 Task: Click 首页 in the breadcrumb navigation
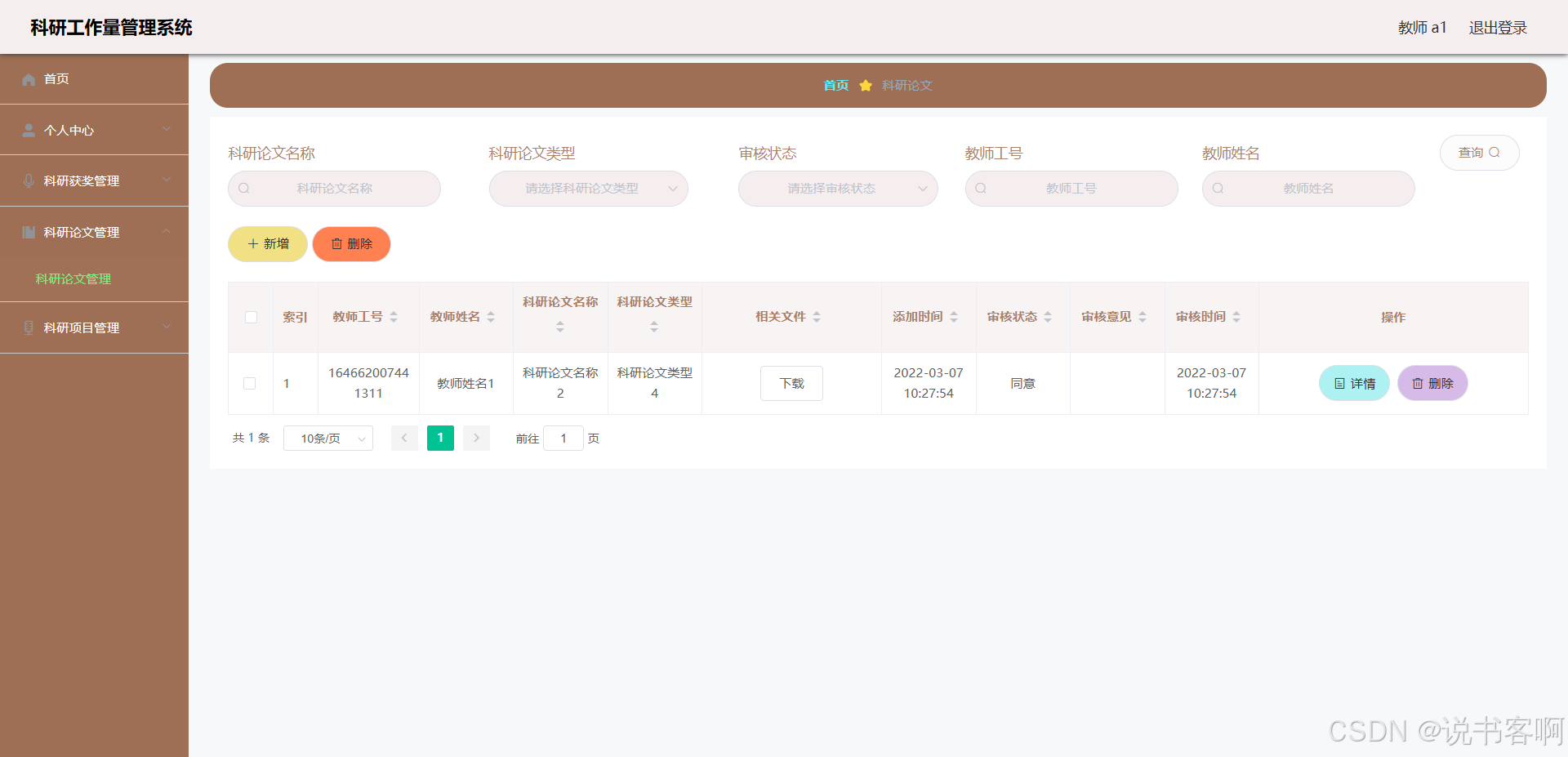(x=835, y=85)
